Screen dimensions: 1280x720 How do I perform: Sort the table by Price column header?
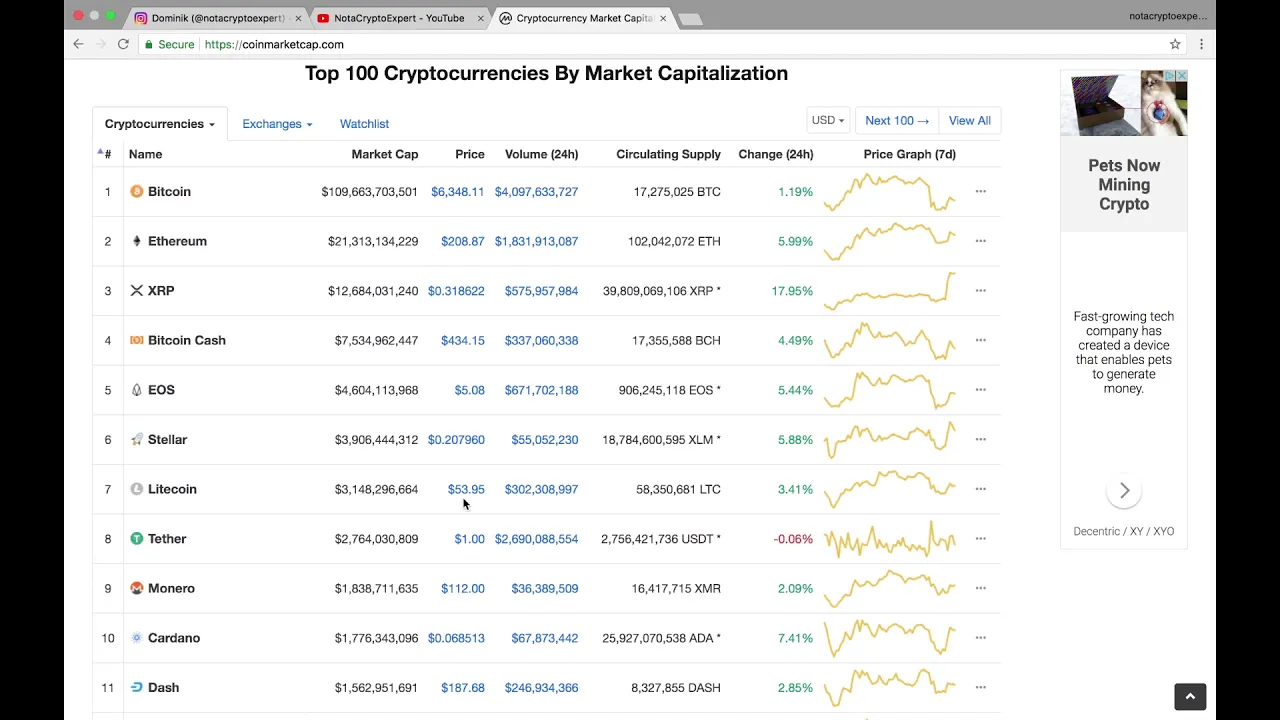[470, 154]
